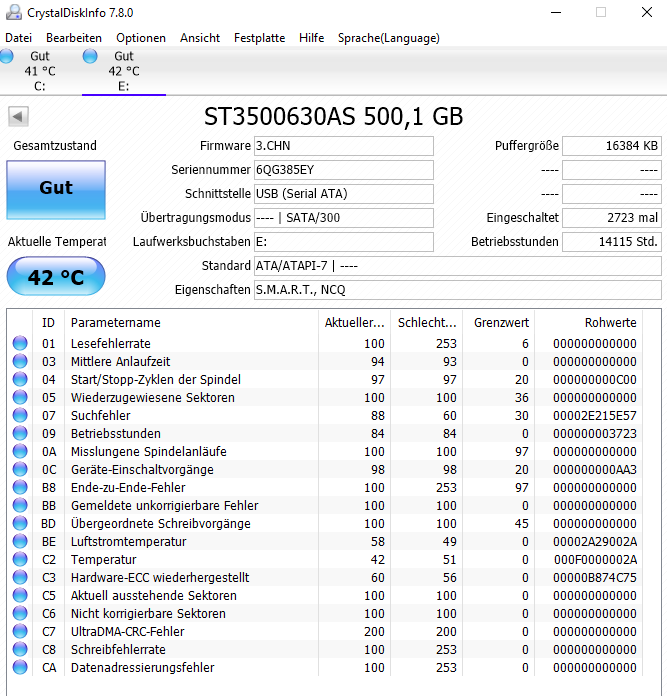The height and width of the screenshot is (696, 667).
Task: Select the E: drive tab
Action: pyautogui.click(x=124, y=71)
